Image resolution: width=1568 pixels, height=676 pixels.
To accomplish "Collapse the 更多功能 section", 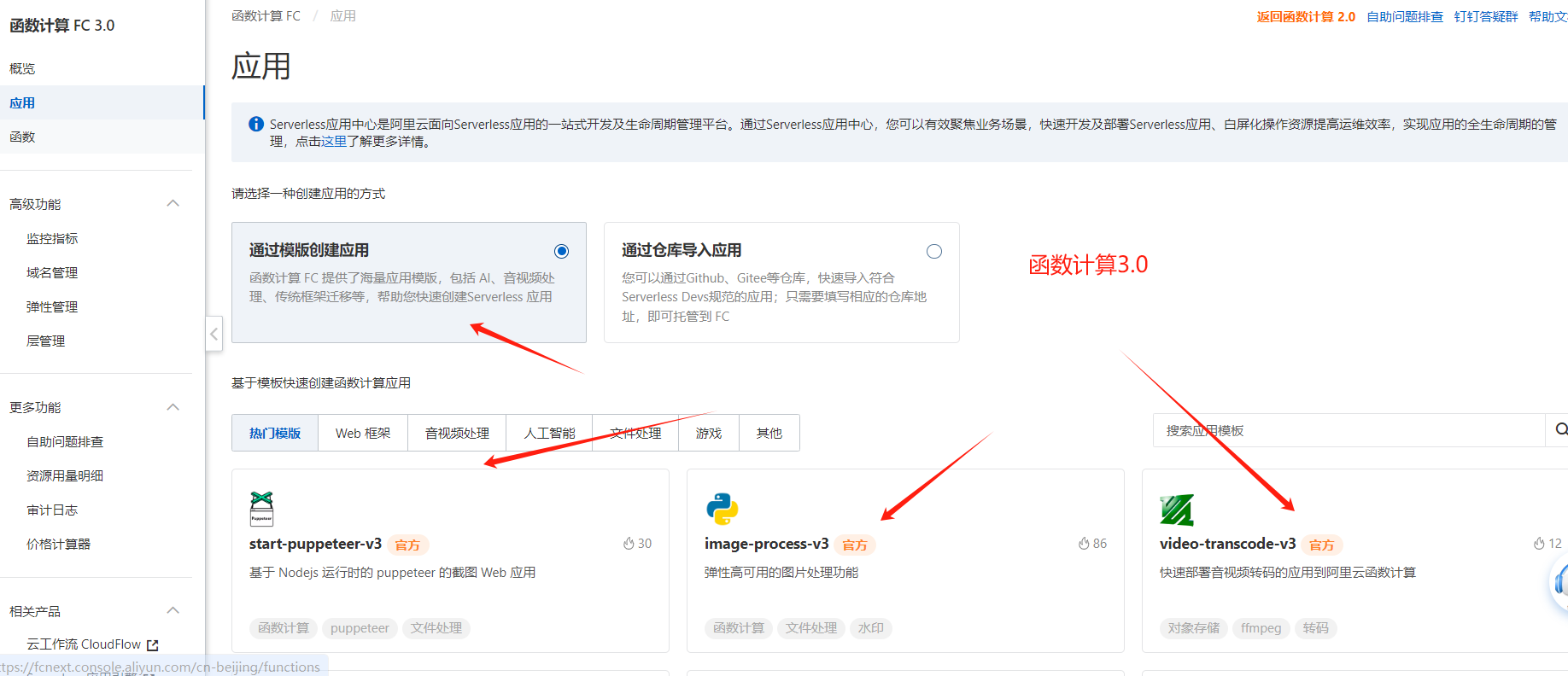I will [x=173, y=407].
